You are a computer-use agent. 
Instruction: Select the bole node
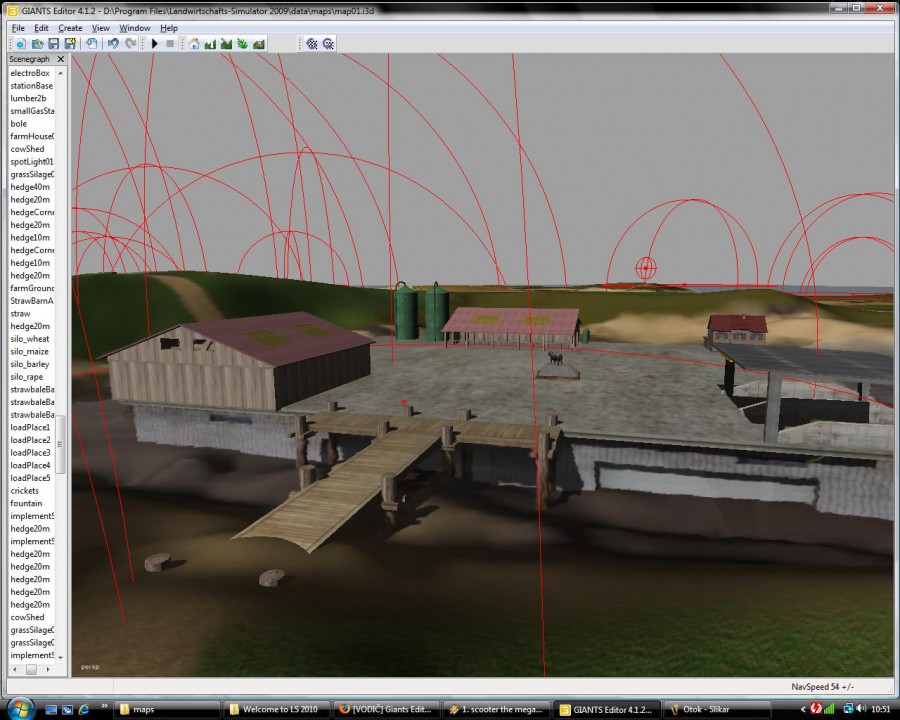click(x=18, y=123)
